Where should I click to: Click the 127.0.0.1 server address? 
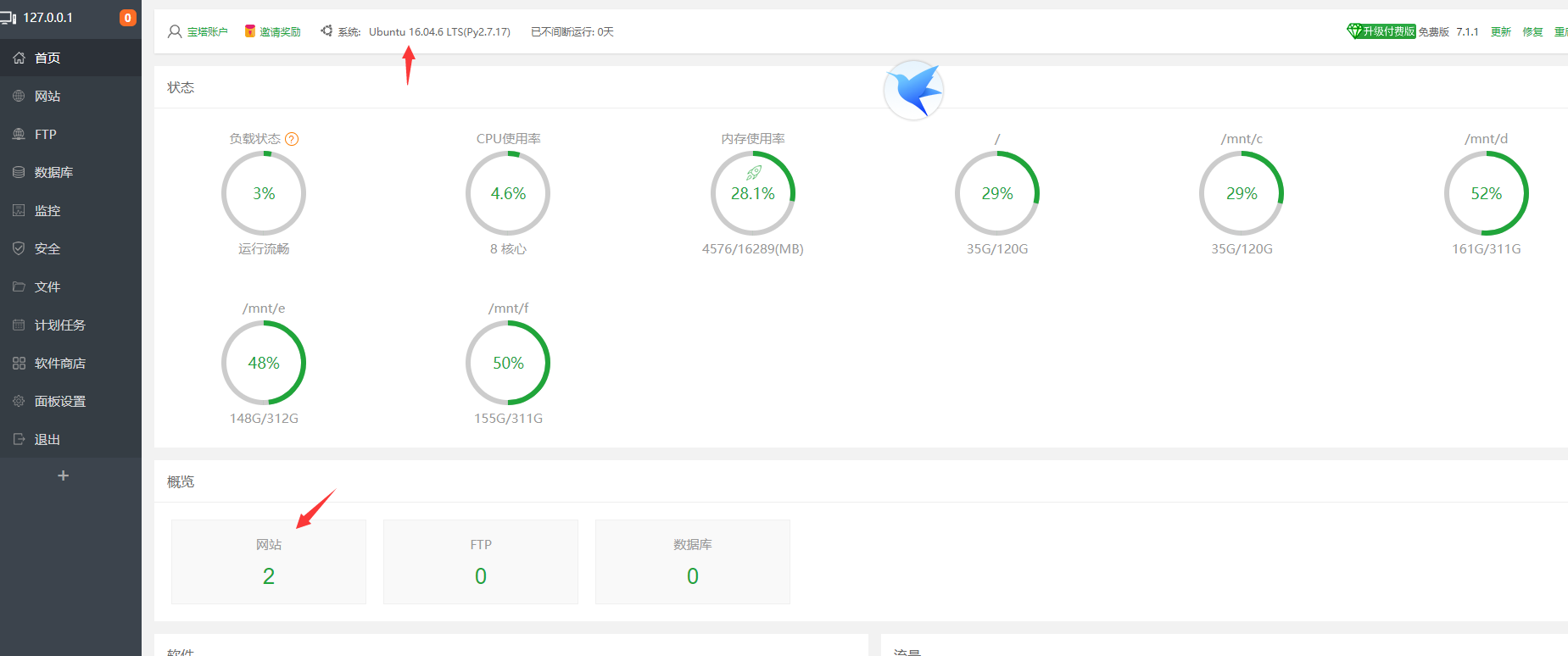point(47,18)
